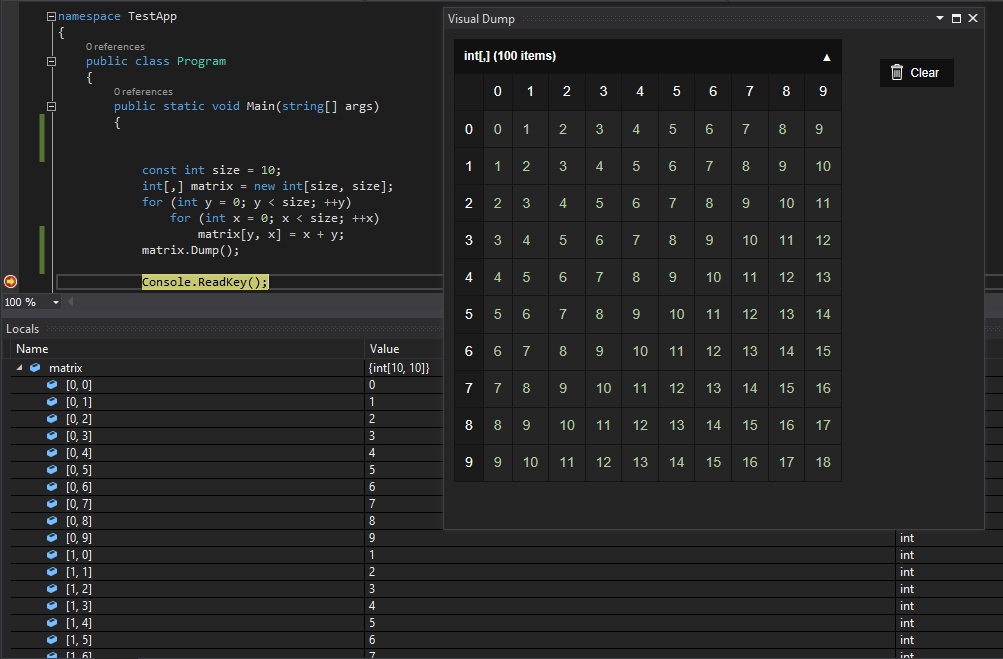
Task: Click the TestApp namespace name in the code
Action: point(152,17)
